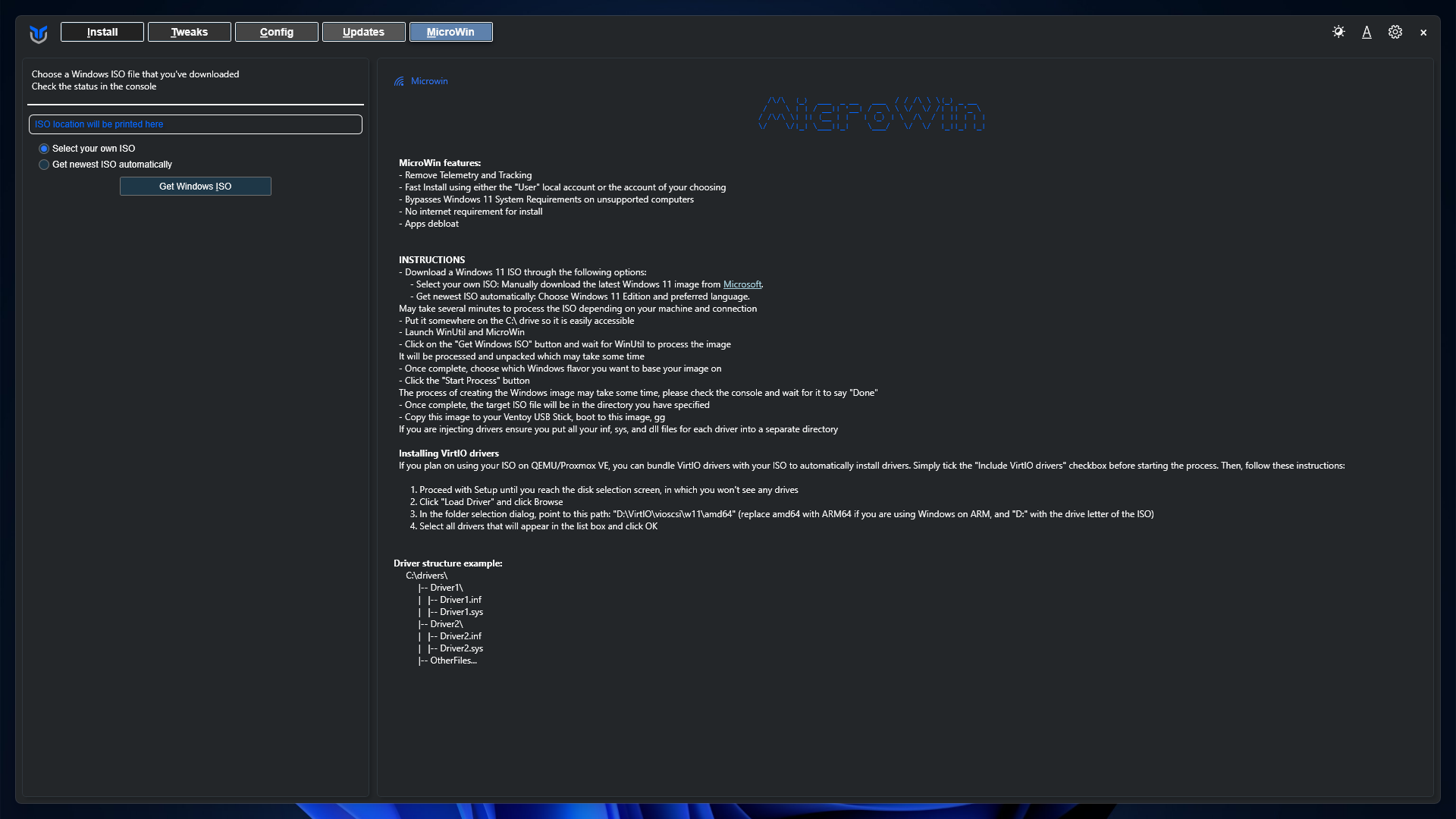Close the WinUtil window
1456x819 pixels.
coord(1423,33)
